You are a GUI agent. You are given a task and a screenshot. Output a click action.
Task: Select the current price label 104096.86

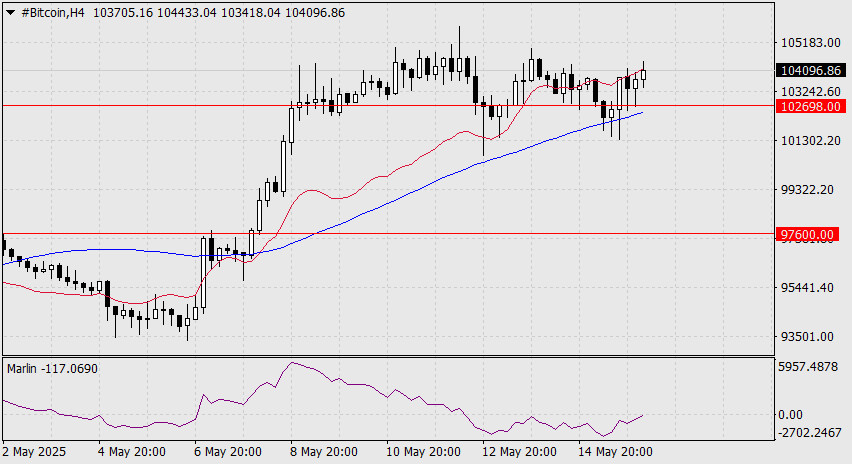click(811, 70)
